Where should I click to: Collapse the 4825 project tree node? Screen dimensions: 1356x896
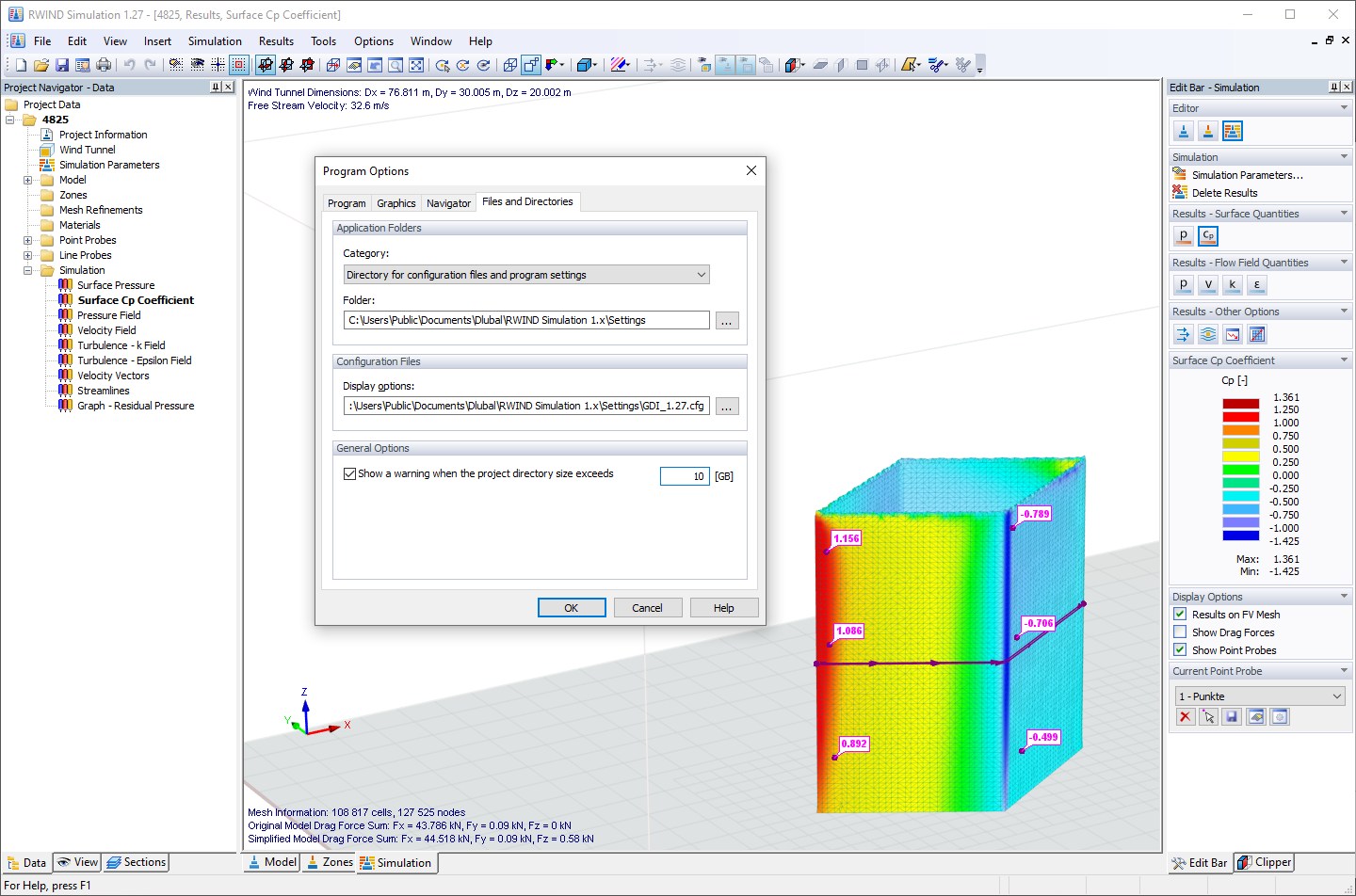click(10, 120)
